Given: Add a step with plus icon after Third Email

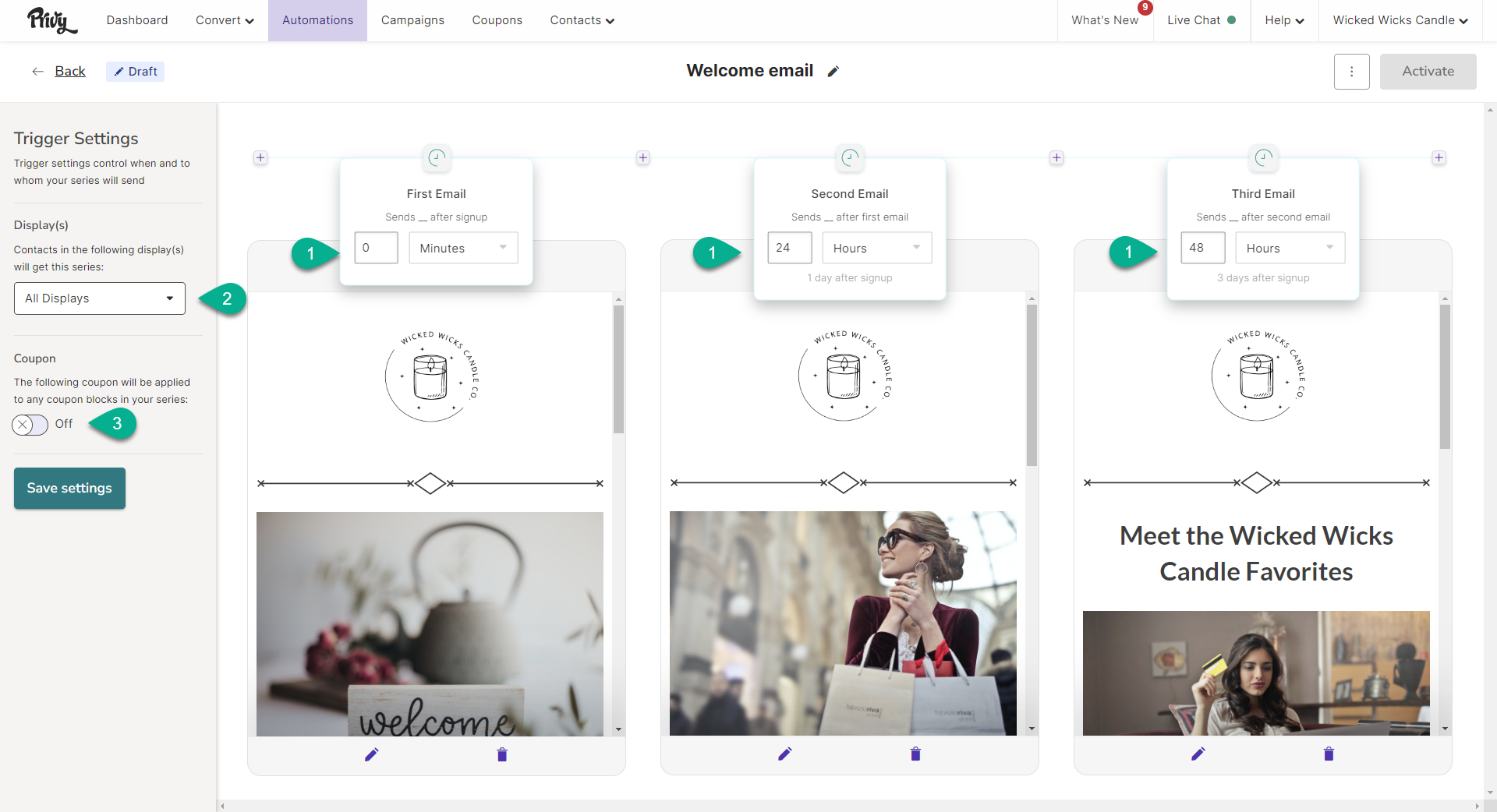Looking at the screenshot, I should pos(1439,157).
